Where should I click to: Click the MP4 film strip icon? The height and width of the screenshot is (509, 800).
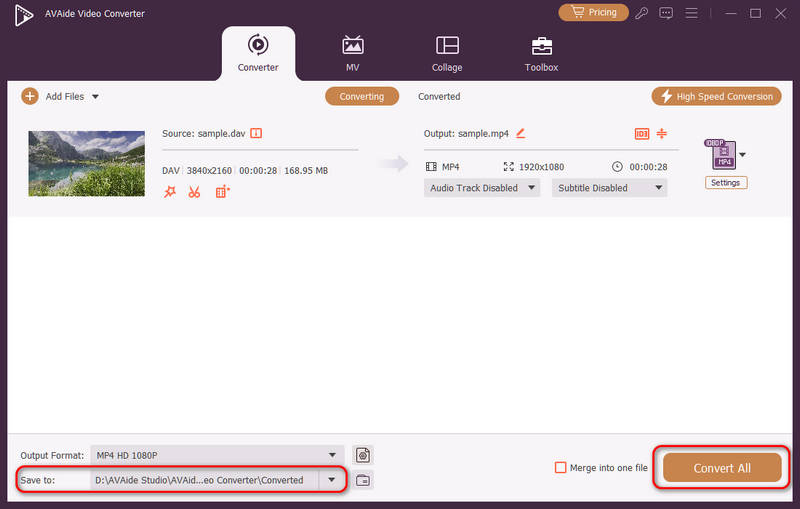pos(431,167)
